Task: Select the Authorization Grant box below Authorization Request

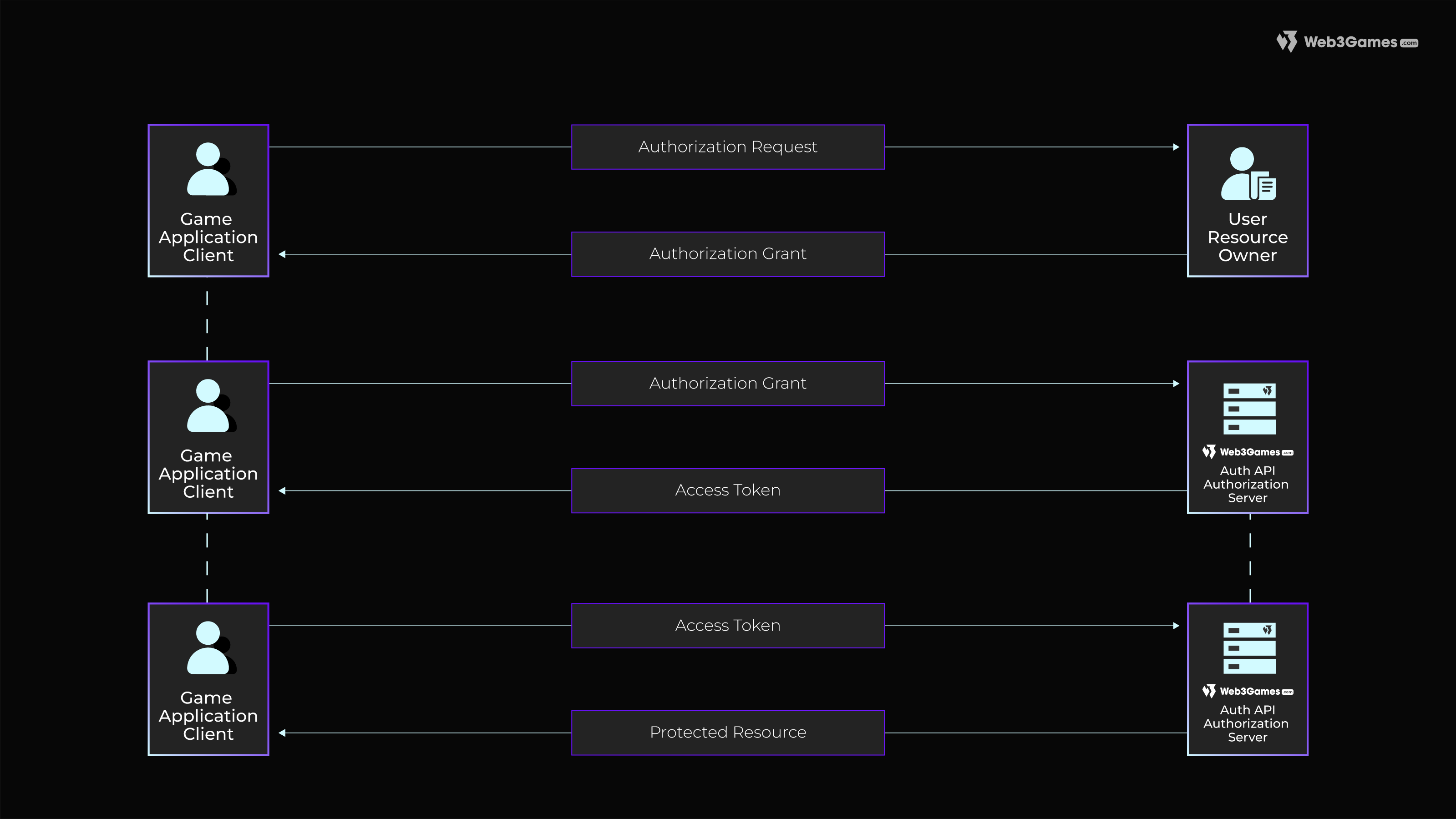Action: pos(728,254)
